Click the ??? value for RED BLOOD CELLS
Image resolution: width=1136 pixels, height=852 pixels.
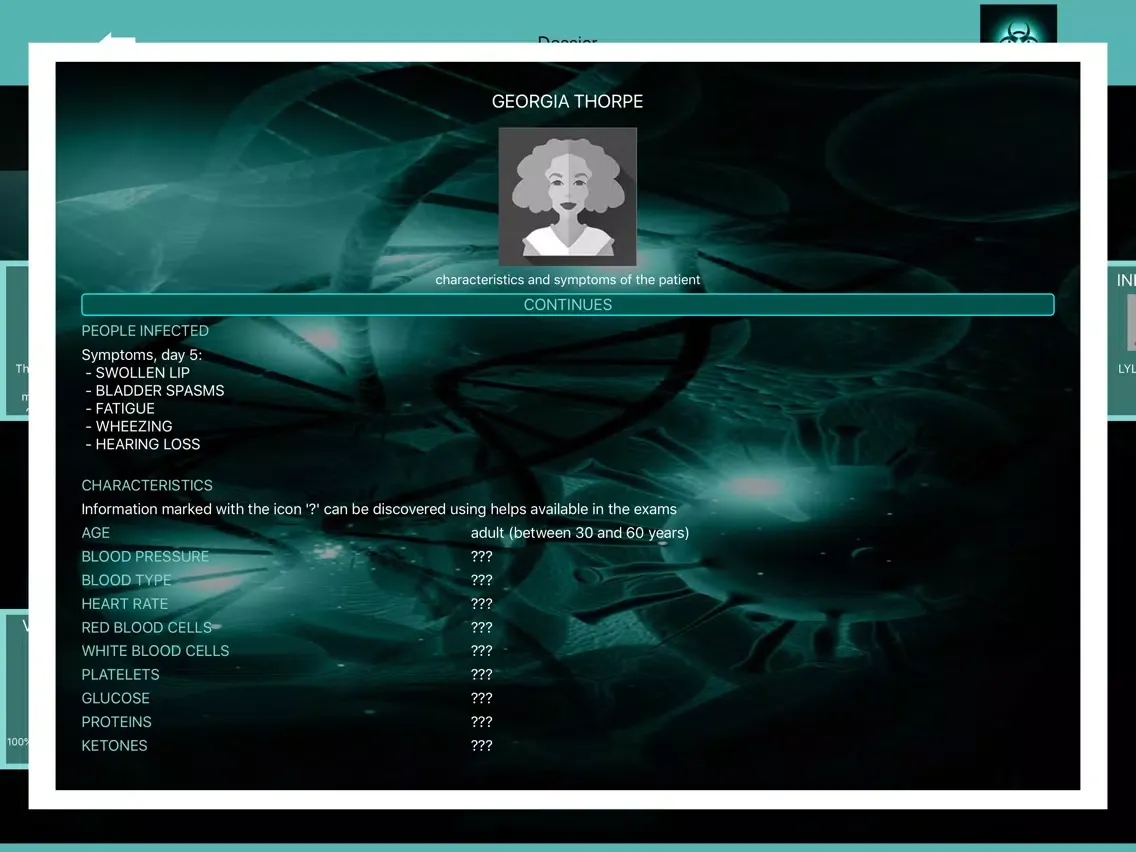pyautogui.click(x=481, y=627)
